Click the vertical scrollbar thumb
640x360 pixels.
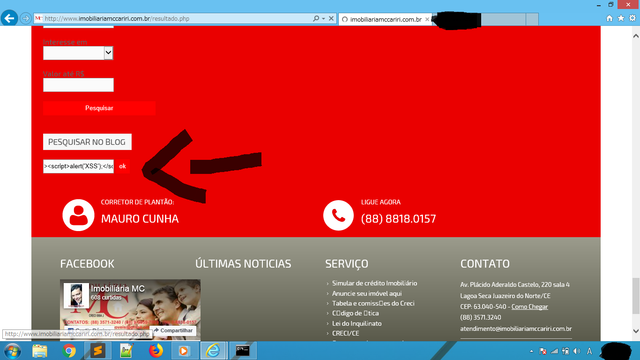(x=636, y=296)
